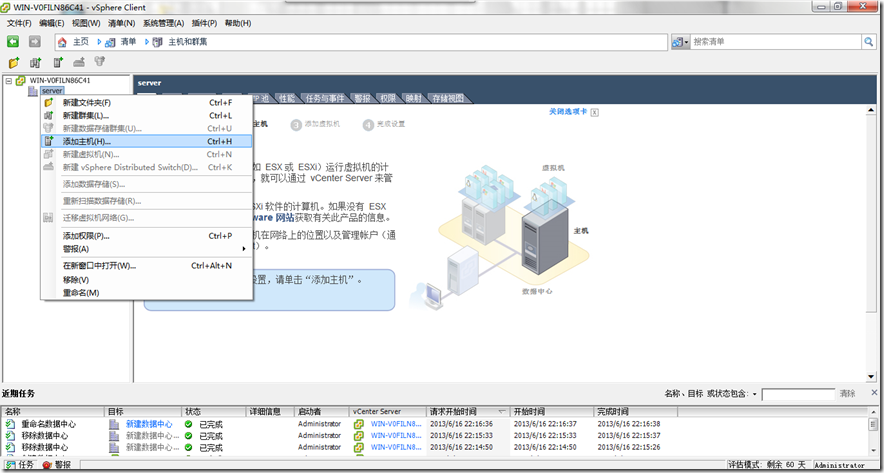Open the 编辑(E) menu
The height and width of the screenshot is (473, 884).
(52, 23)
